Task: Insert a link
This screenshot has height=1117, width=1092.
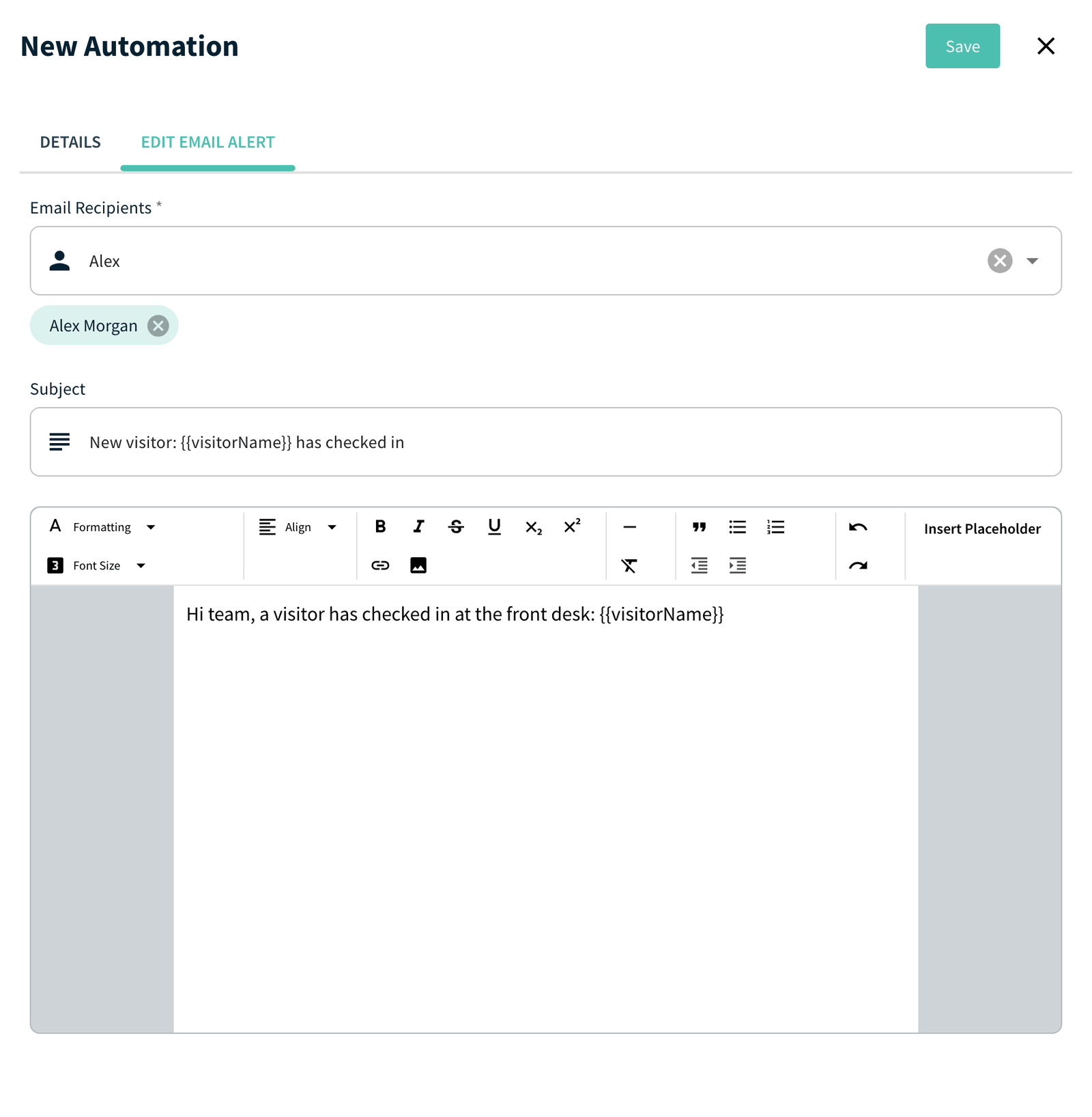Action: tap(380, 565)
